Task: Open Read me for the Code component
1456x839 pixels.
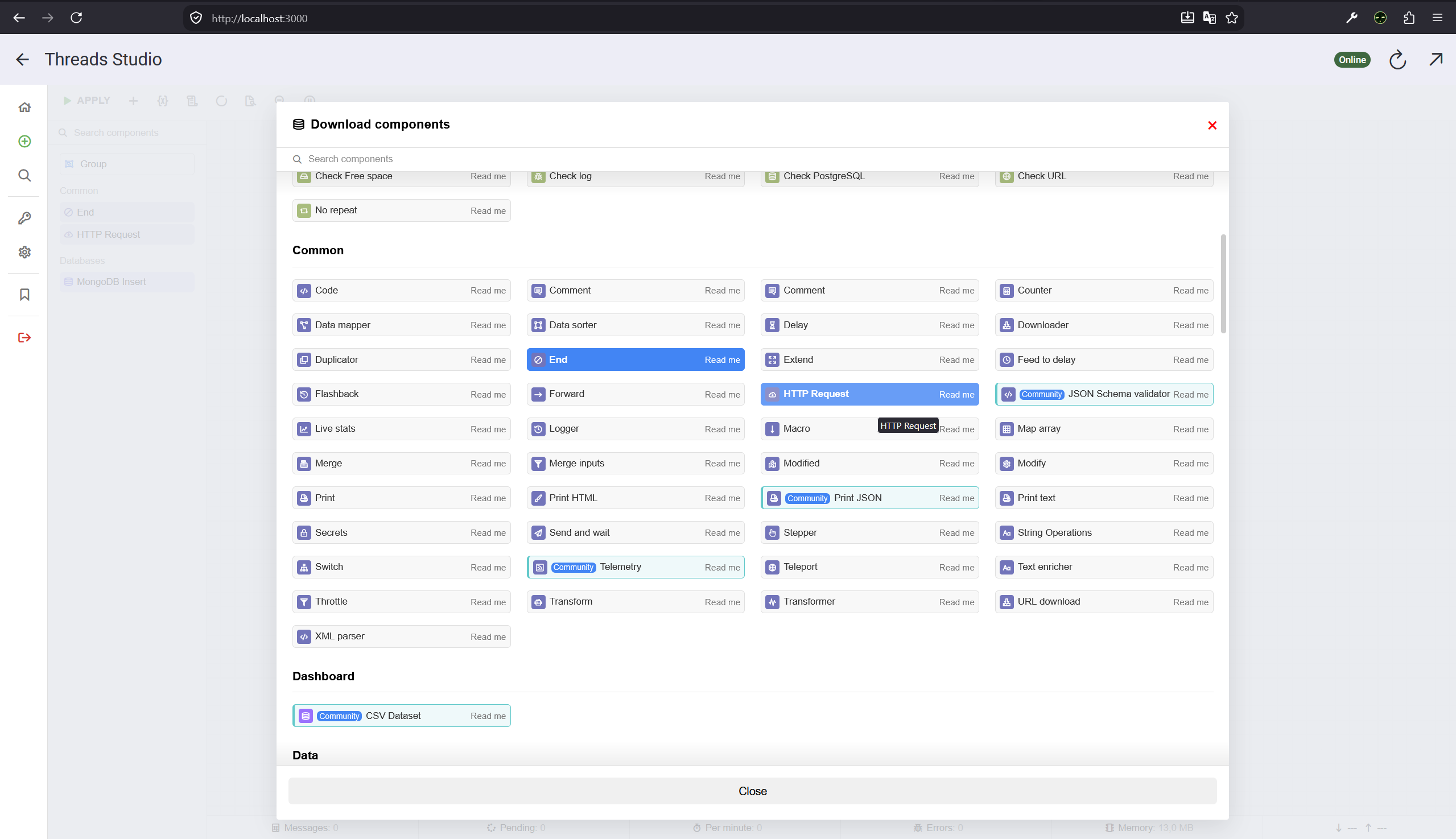Action: pyautogui.click(x=488, y=291)
